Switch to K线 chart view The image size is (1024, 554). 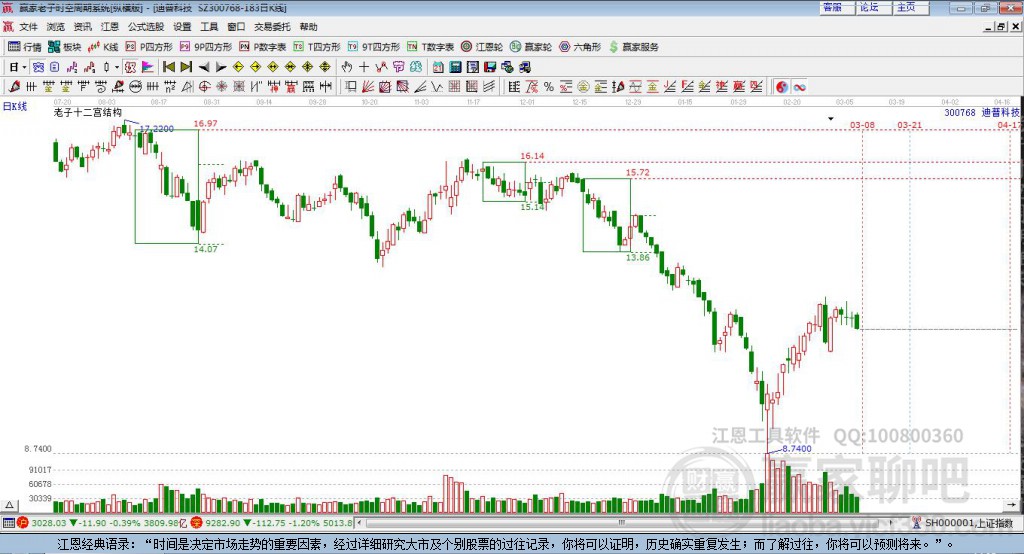tap(103, 47)
